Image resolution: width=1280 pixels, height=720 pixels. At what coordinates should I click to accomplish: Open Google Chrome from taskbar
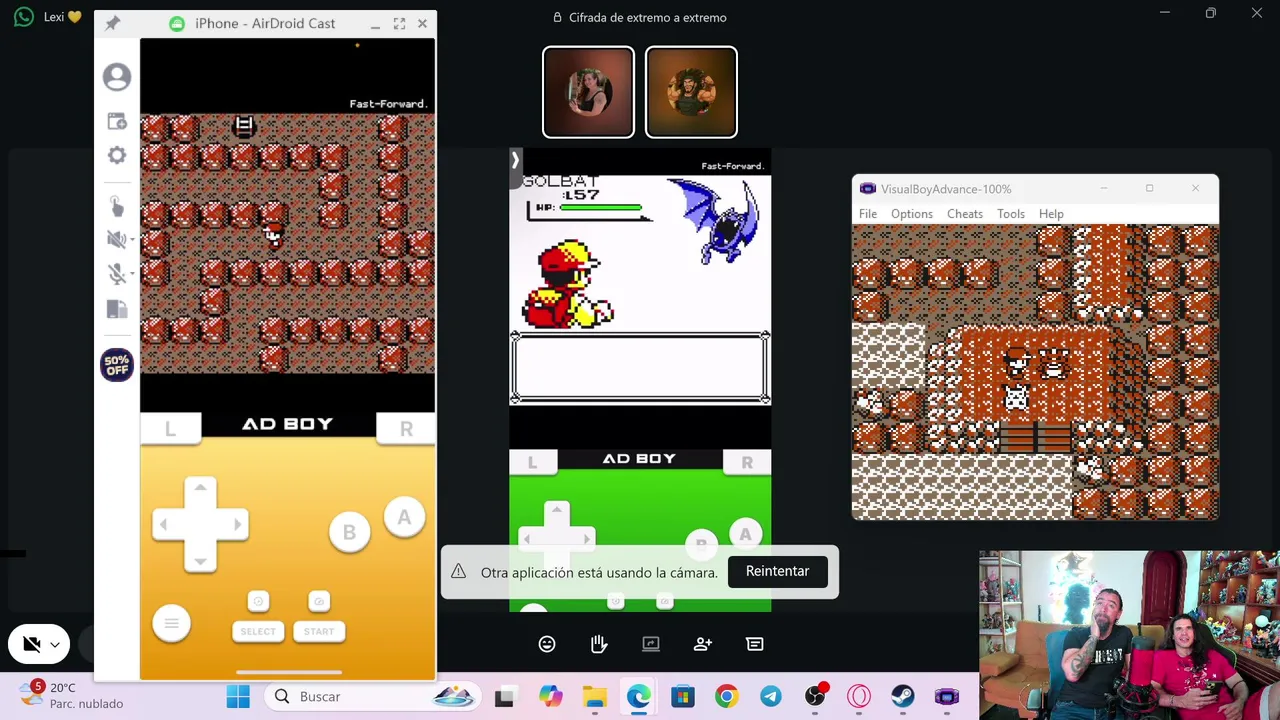[726, 697]
